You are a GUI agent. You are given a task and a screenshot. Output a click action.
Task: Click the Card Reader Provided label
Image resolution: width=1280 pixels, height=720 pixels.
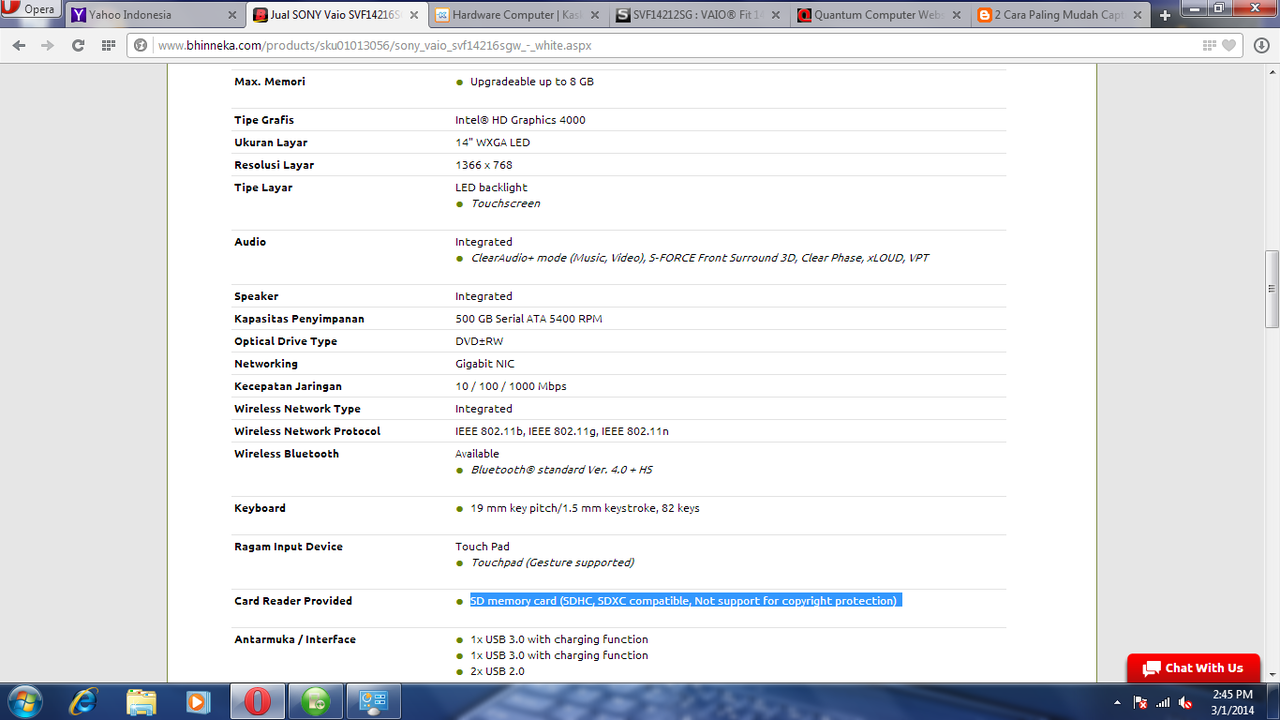293,601
